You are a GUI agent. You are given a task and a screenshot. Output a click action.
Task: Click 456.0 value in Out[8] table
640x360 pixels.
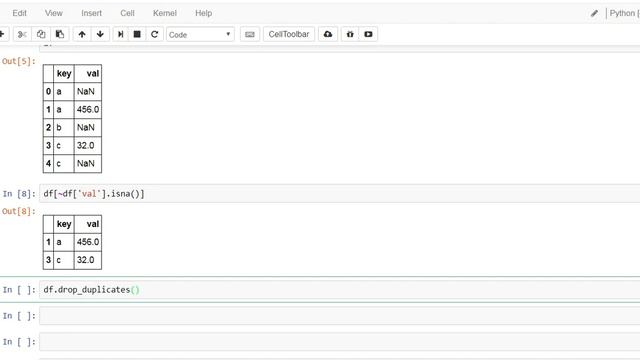[88, 242]
